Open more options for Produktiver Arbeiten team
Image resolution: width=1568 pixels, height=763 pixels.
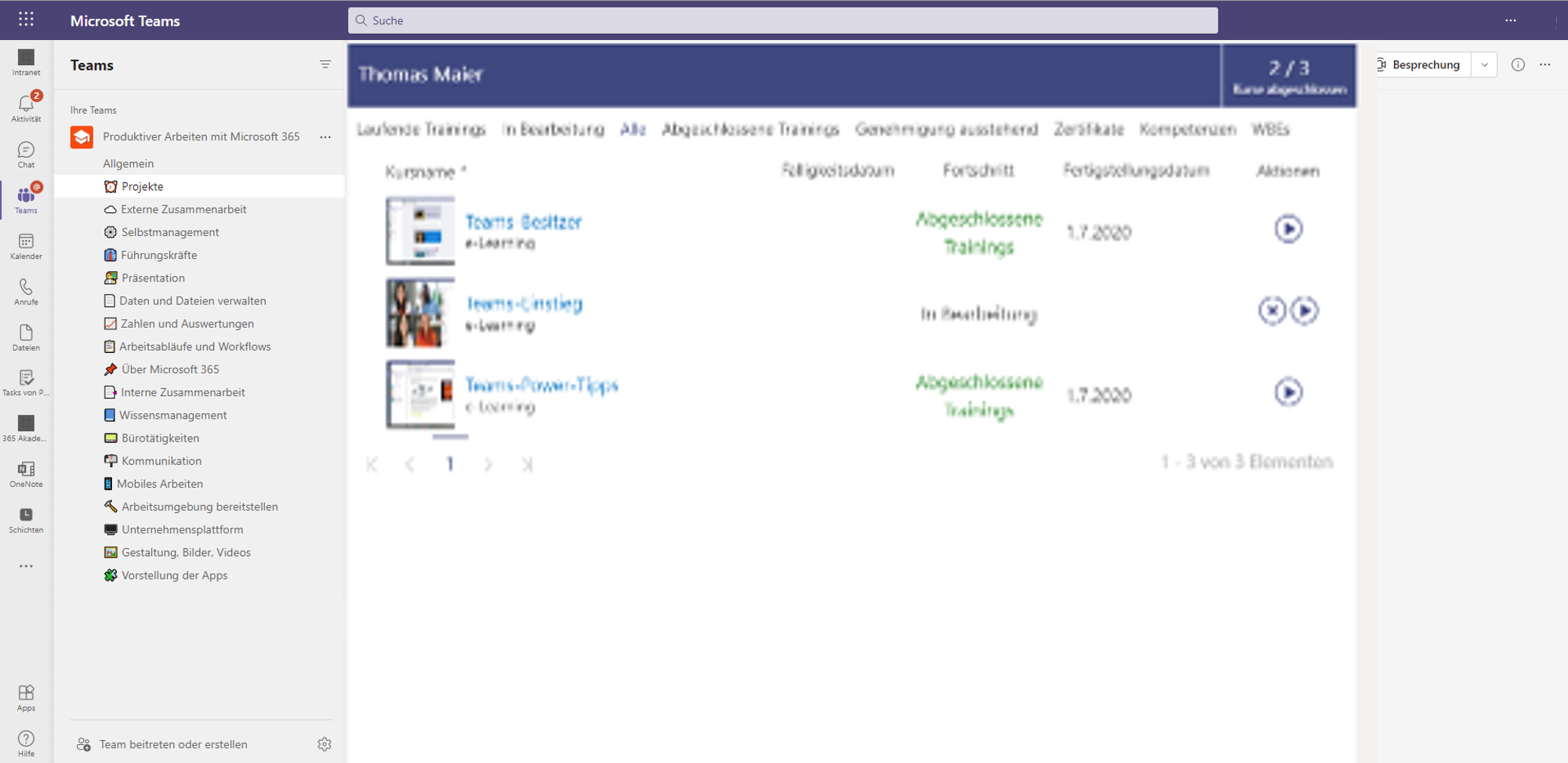(325, 136)
